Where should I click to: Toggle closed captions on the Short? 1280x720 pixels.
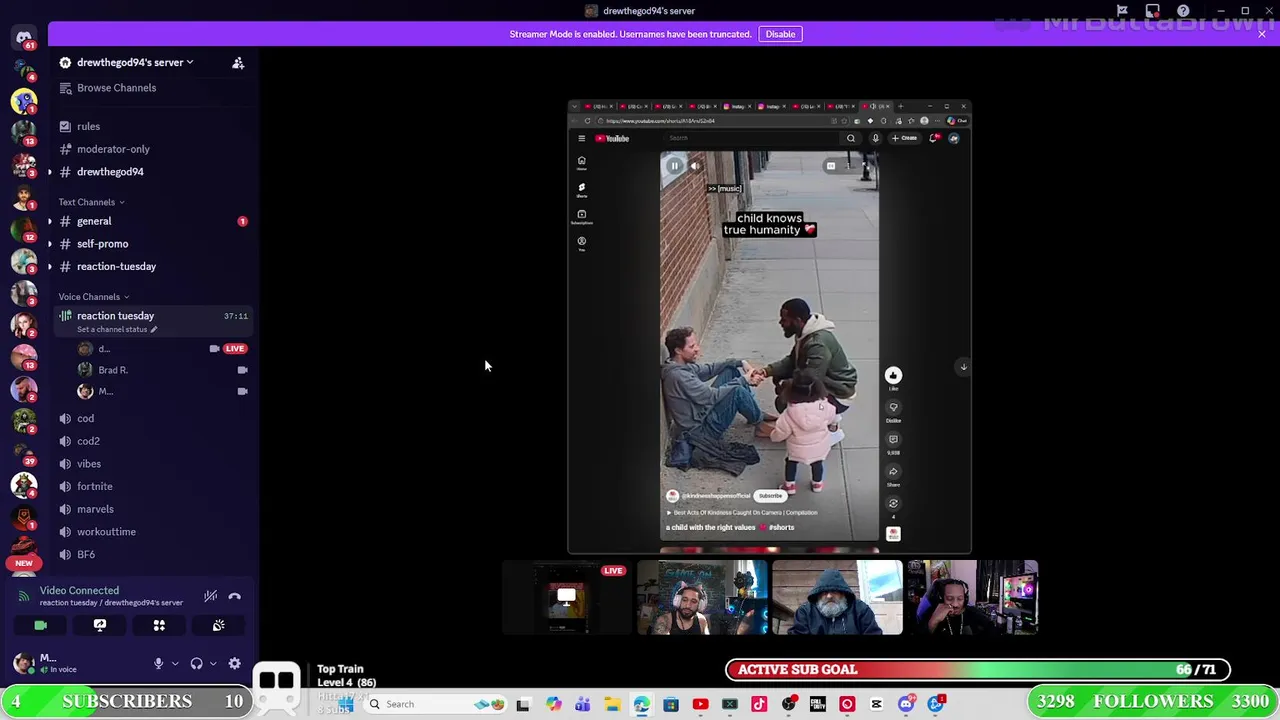click(830, 166)
